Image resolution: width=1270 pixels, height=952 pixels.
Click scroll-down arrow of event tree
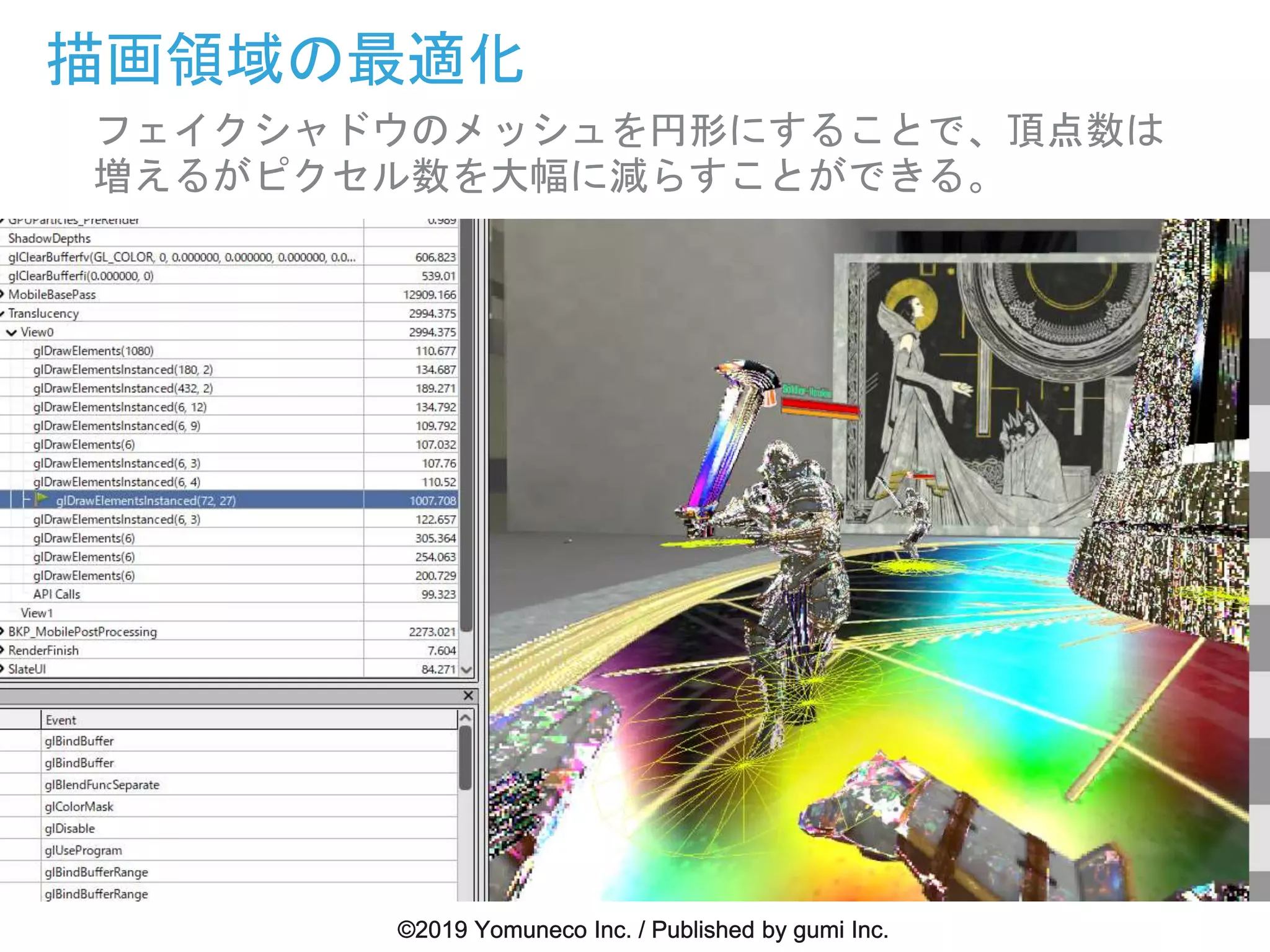[466, 669]
